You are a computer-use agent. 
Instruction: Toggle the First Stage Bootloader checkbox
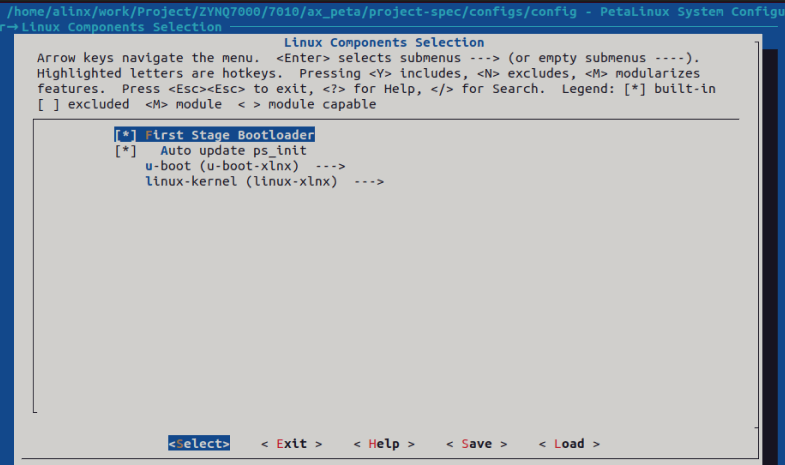click(125, 135)
